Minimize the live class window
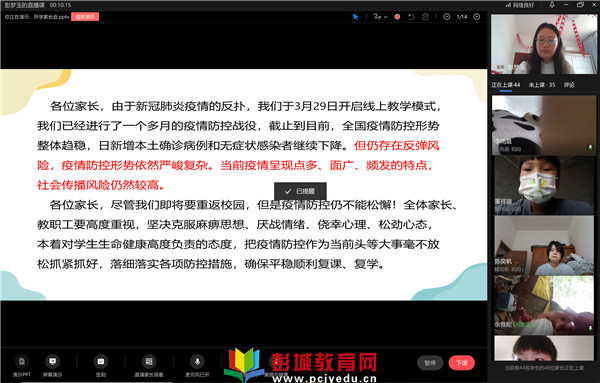This screenshot has width=600, height=383. tap(566, 5)
